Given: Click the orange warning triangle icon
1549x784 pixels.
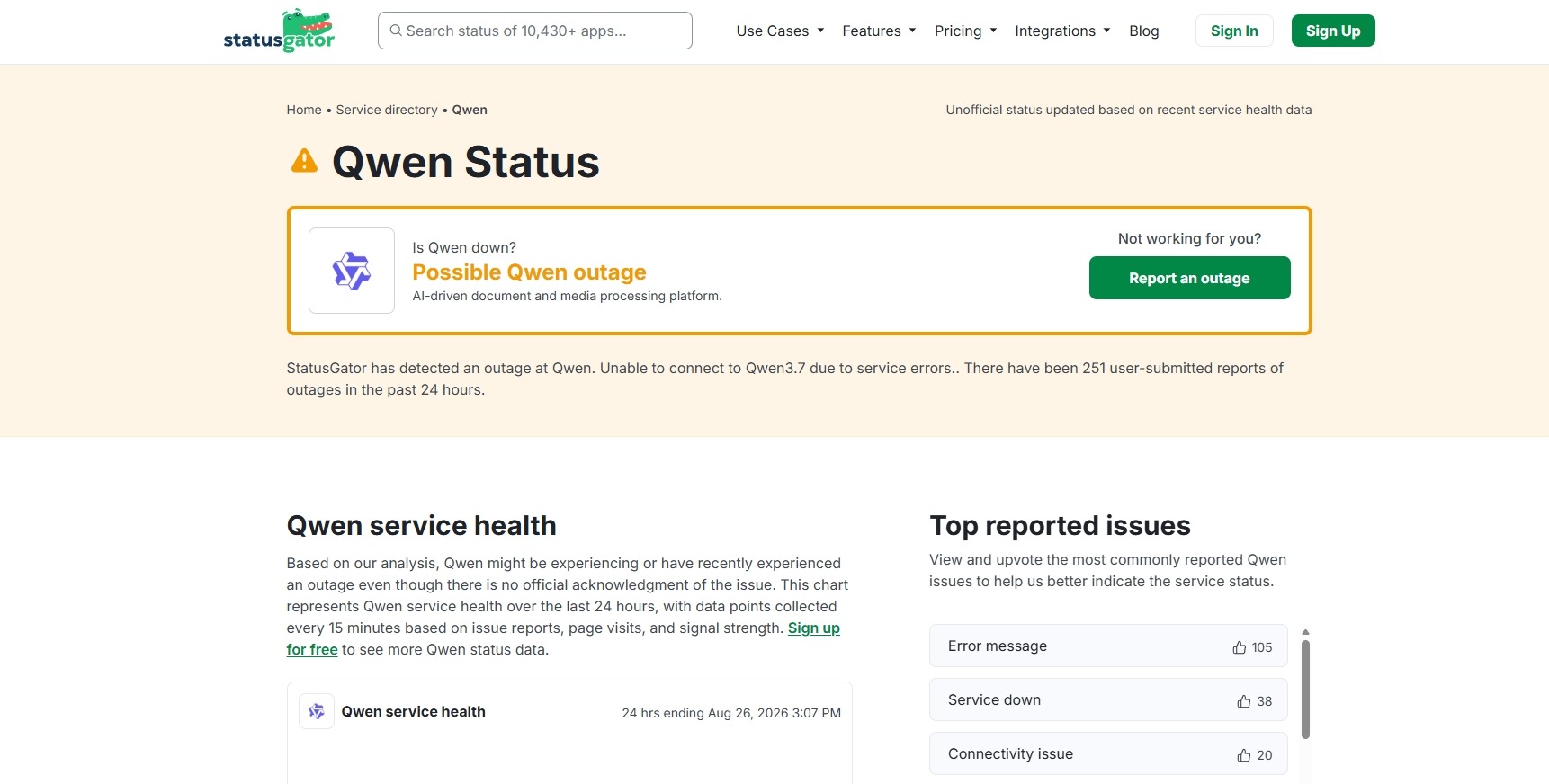Looking at the screenshot, I should [305, 161].
